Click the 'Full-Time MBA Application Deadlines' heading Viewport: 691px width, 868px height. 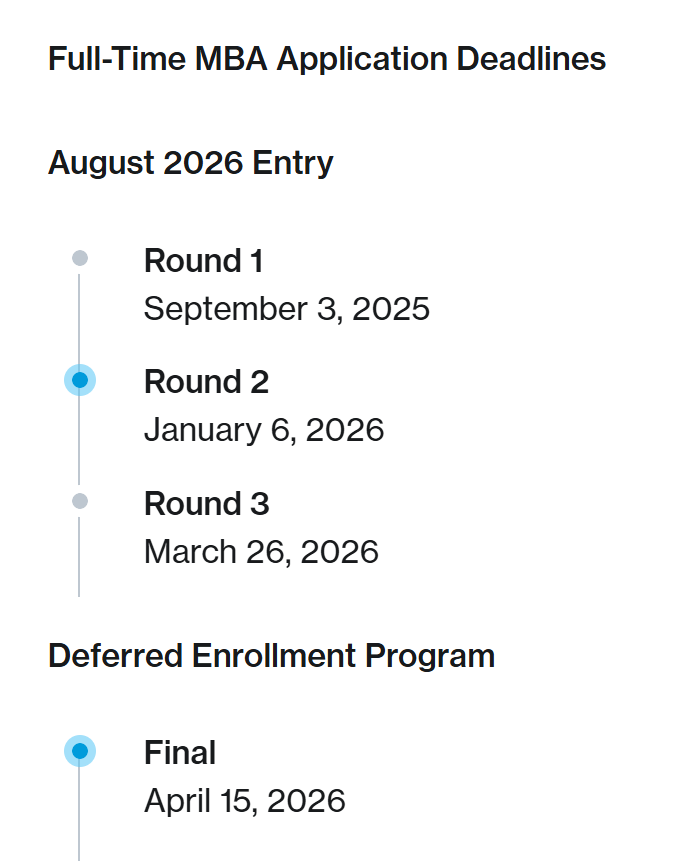point(327,58)
